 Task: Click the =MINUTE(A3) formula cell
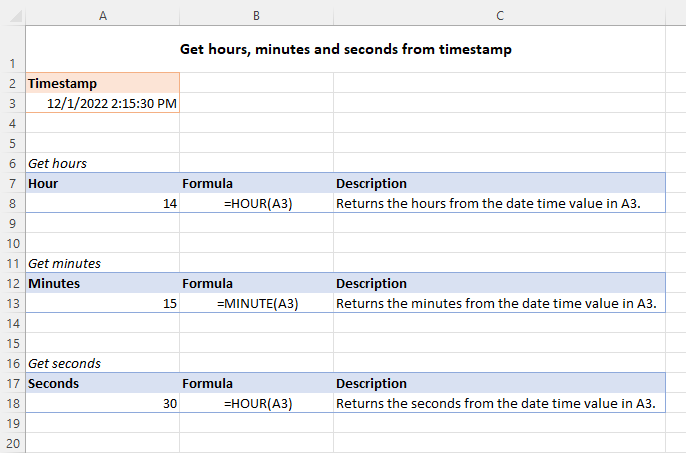[x=257, y=303]
